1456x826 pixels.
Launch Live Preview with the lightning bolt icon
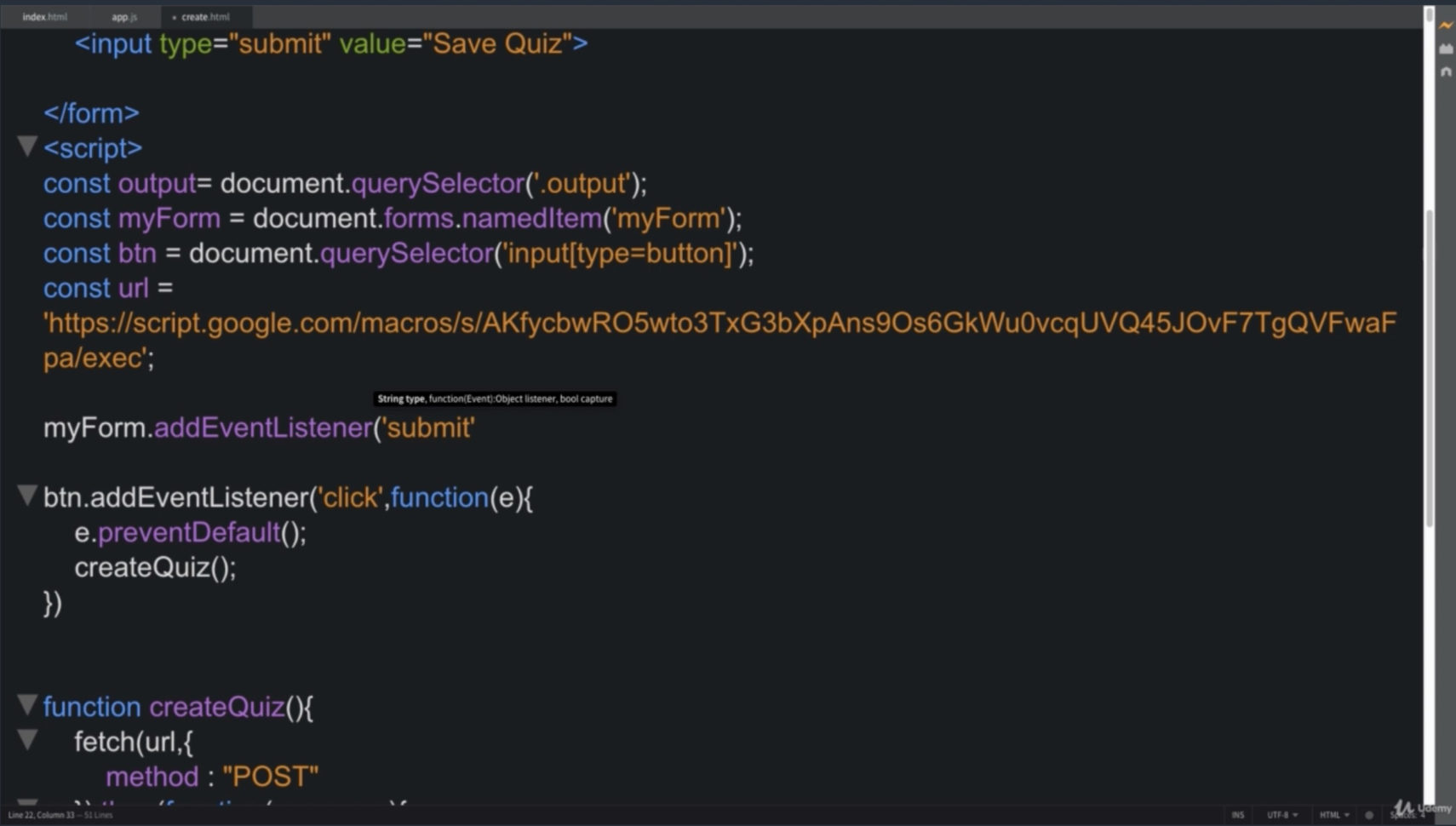(1446, 26)
